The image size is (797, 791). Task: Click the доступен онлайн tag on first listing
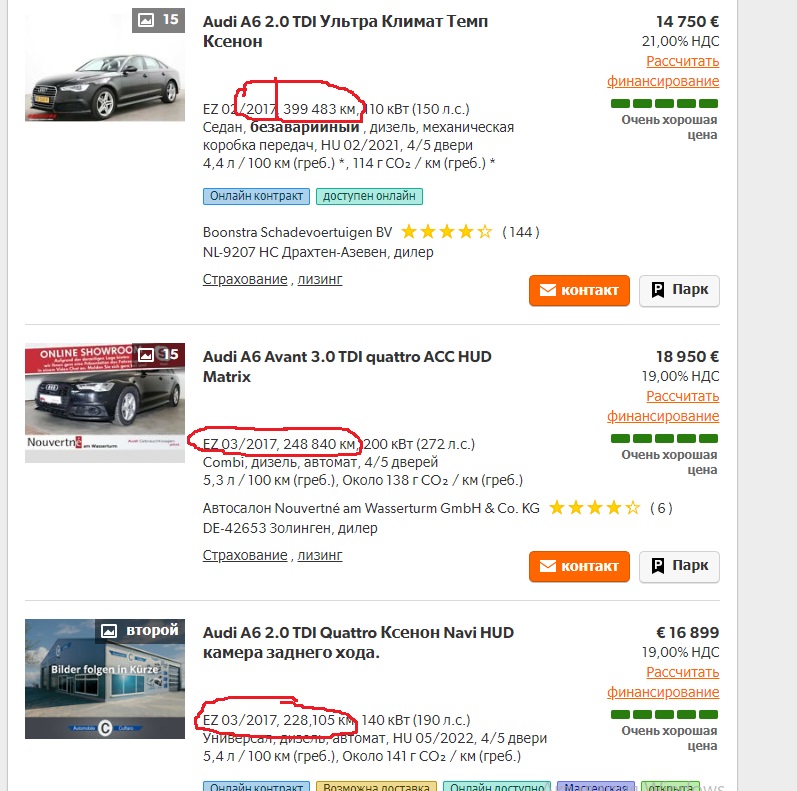pyautogui.click(x=369, y=196)
